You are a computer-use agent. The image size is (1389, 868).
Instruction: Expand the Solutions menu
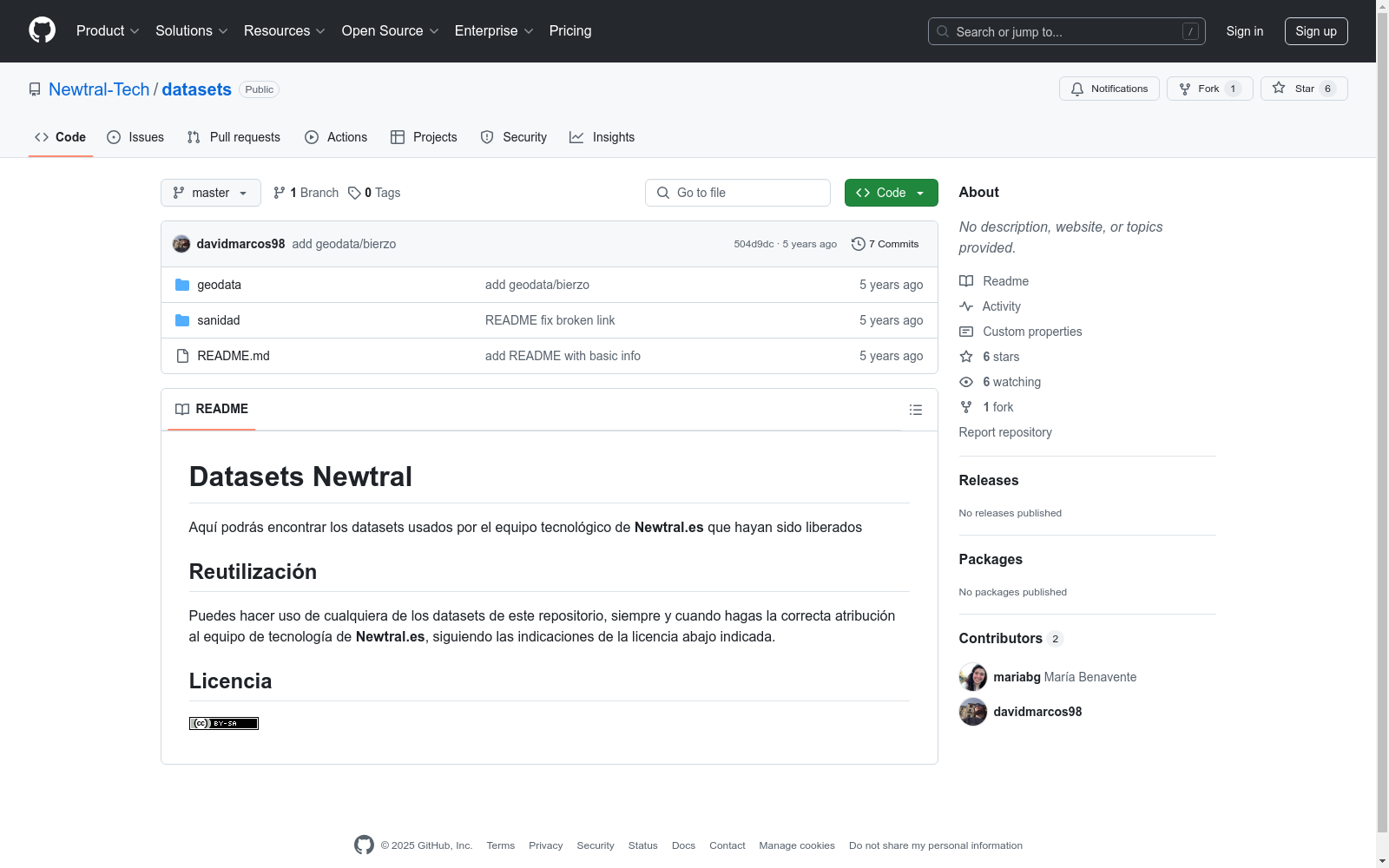pos(192,31)
